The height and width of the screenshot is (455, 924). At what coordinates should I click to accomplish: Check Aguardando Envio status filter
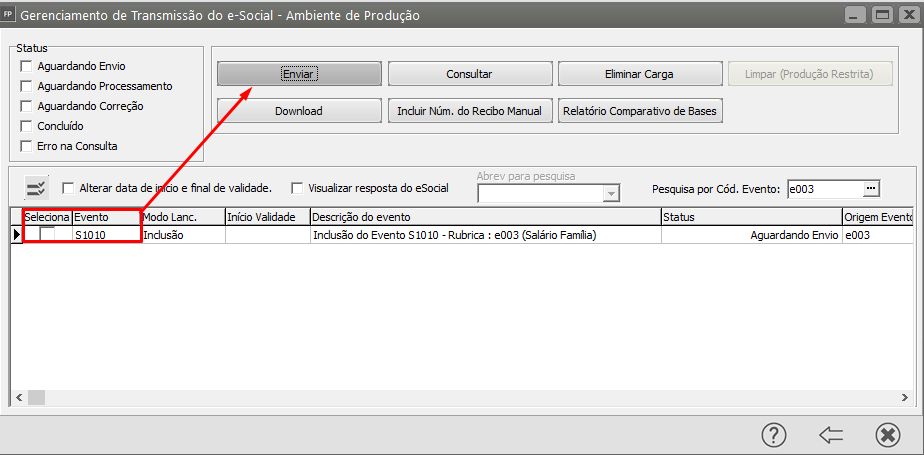26,66
